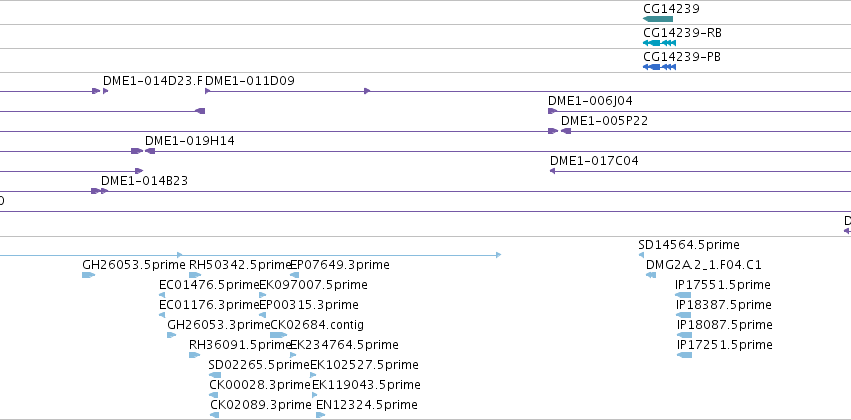This screenshot has height=420, width=851.
Task: Select the glyph under IP18387.5prime
Action: point(684,315)
